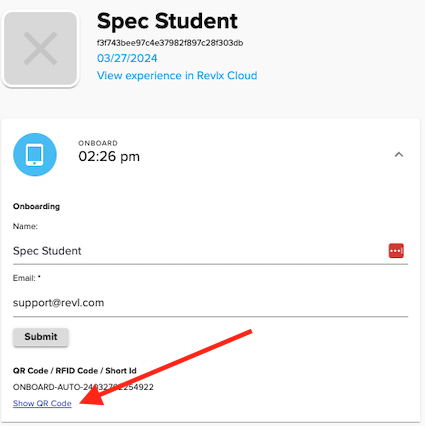Click the Spec Student page heading
The height and width of the screenshot is (426, 425).
coord(167,22)
